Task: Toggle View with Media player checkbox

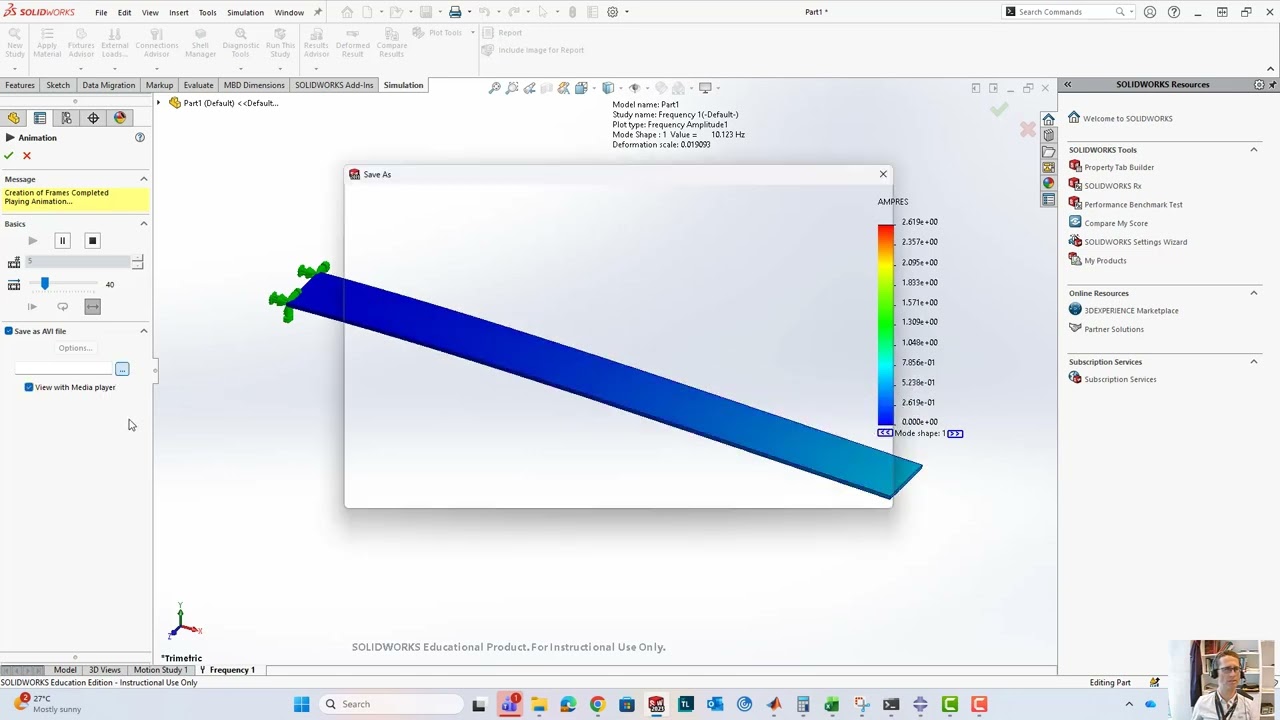Action: click(29, 387)
